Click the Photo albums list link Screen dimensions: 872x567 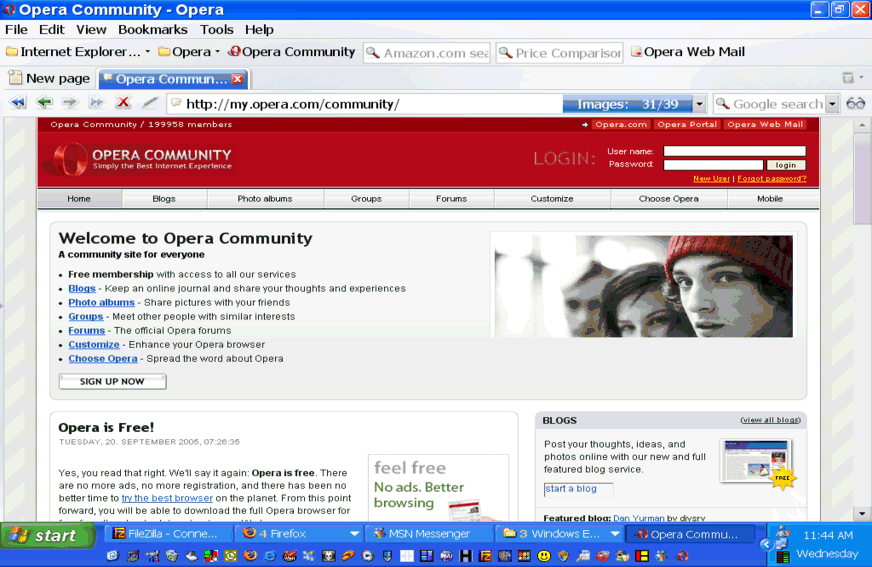101,302
